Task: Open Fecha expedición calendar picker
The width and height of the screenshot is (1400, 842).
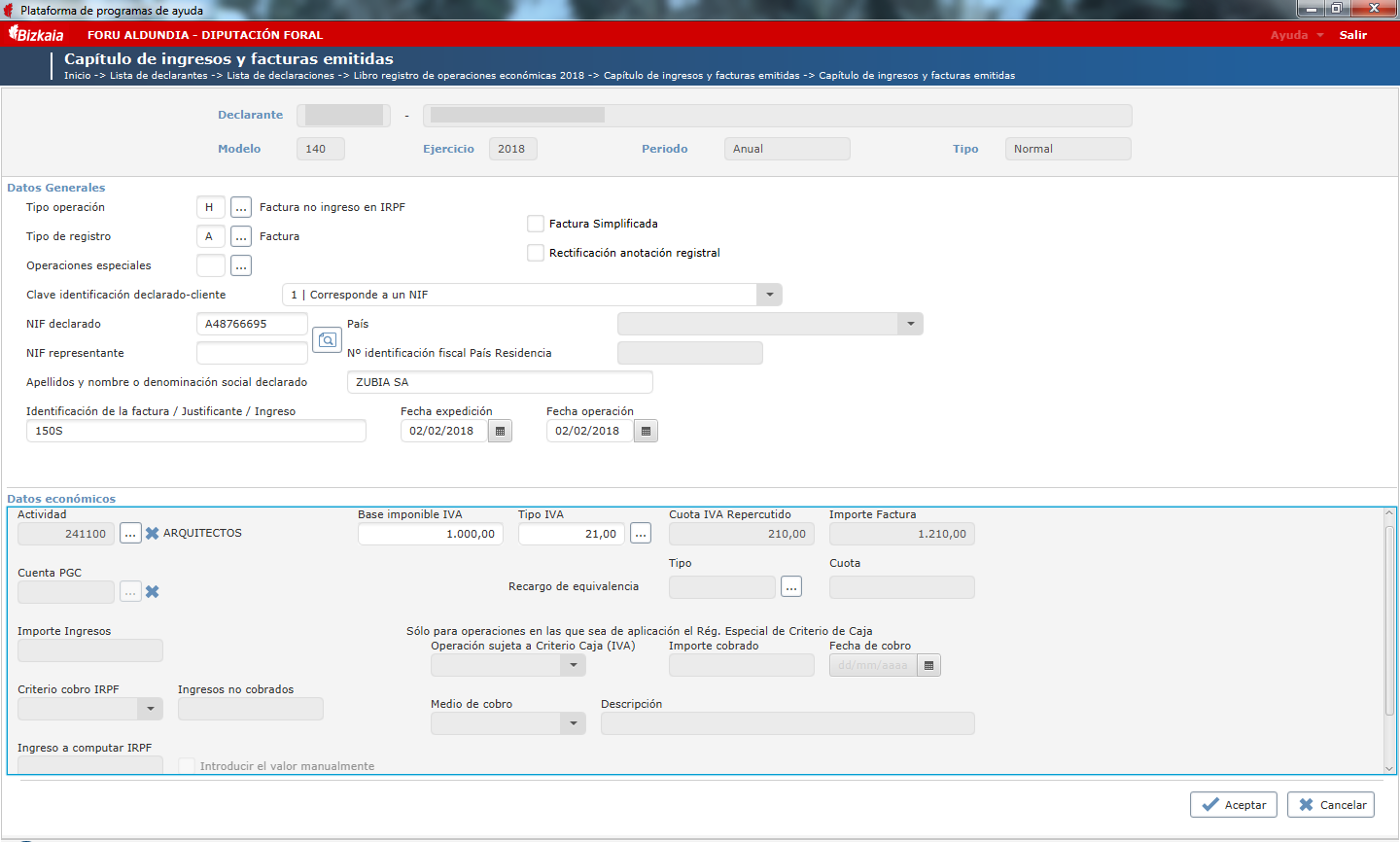Action: tap(500, 431)
